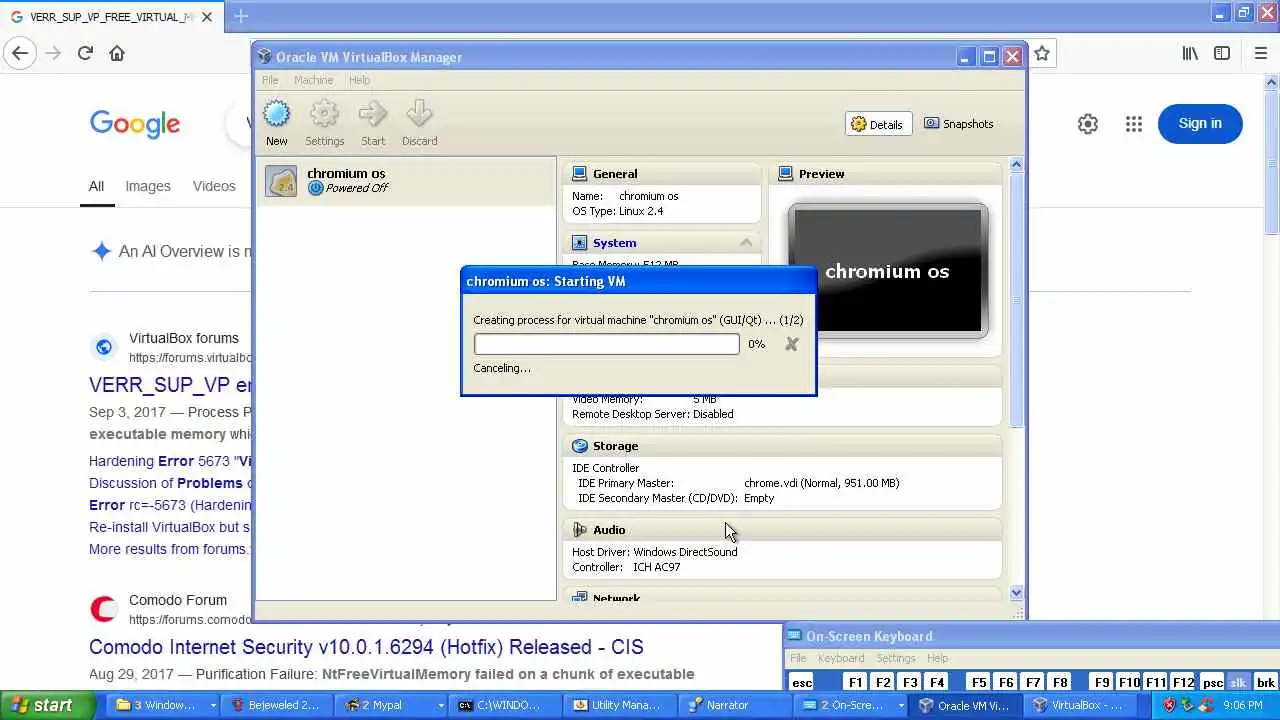Open the VirtualBox Machine menu
Viewport: 1280px width, 720px height.
(313, 80)
